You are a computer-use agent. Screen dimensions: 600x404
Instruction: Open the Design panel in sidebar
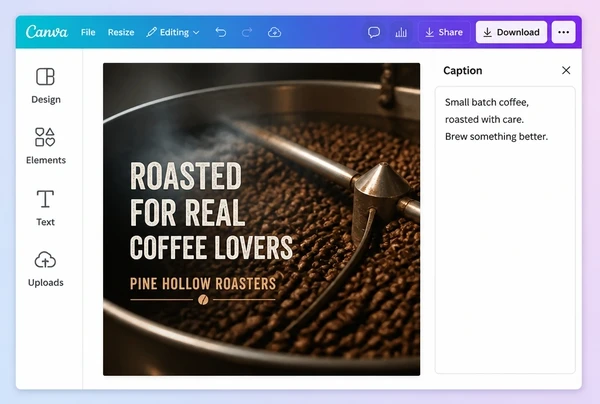pyautogui.click(x=46, y=86)
